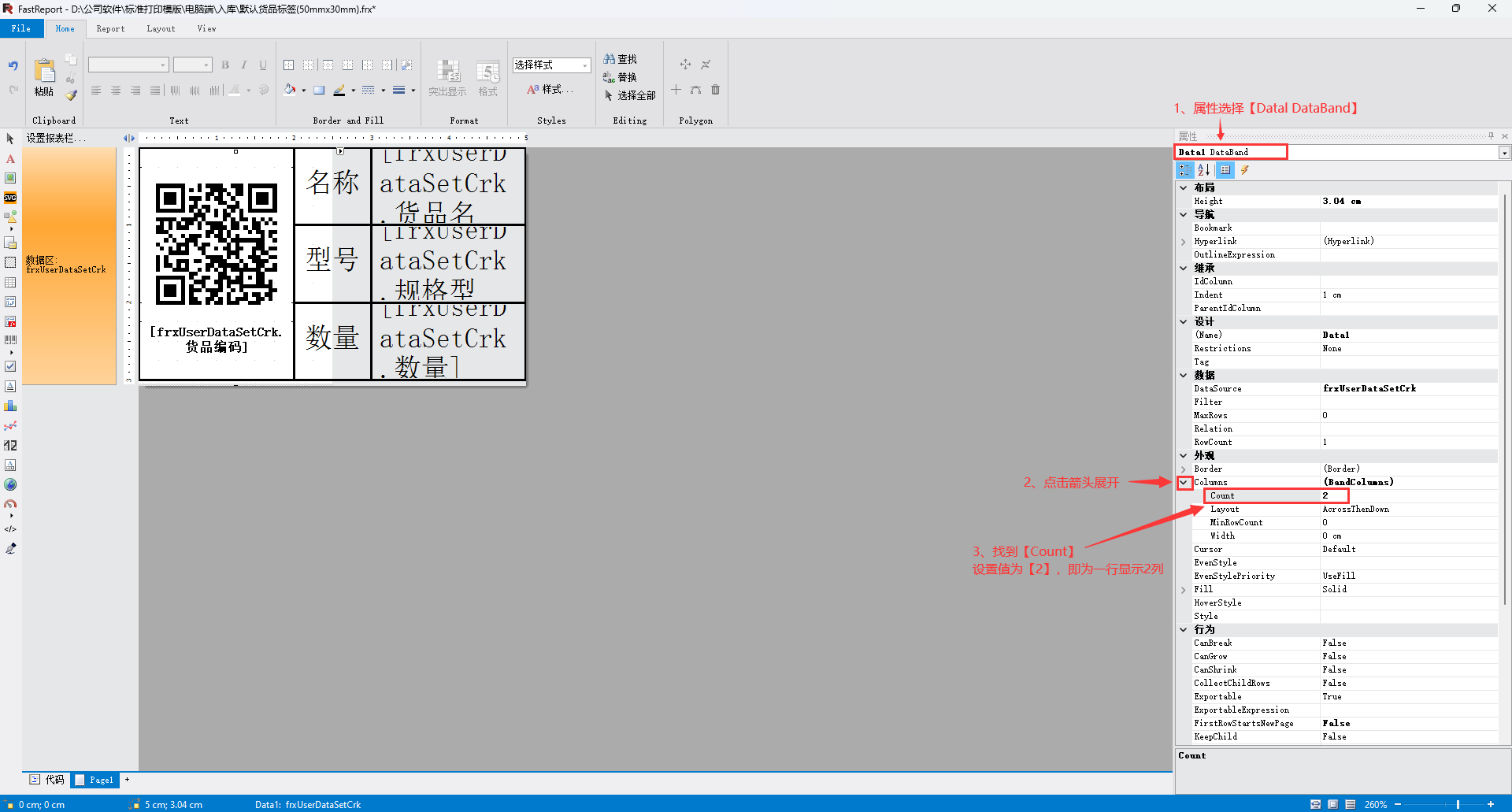Select the QR code object on canvas
1512x812 pixels.
coord(217,244)
